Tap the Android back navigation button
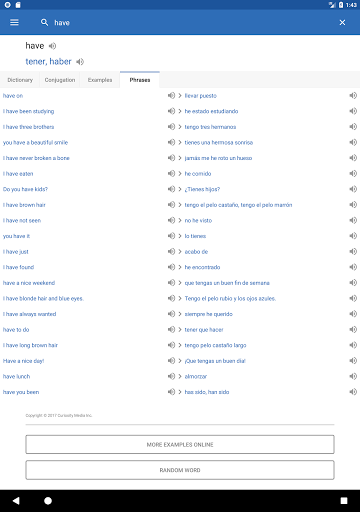Viewport: 360px width, 512px height. 16,500
